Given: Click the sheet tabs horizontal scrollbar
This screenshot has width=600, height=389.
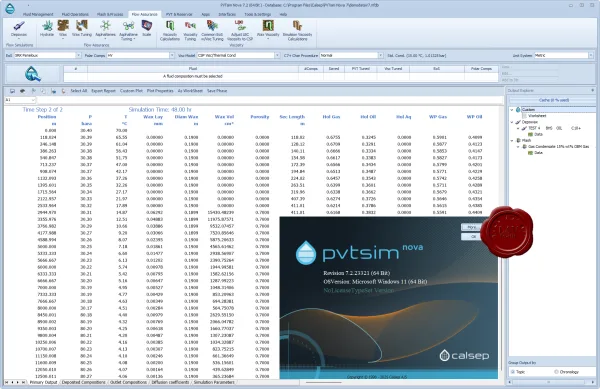Looking at the screenshot, I should coord(323,382).
